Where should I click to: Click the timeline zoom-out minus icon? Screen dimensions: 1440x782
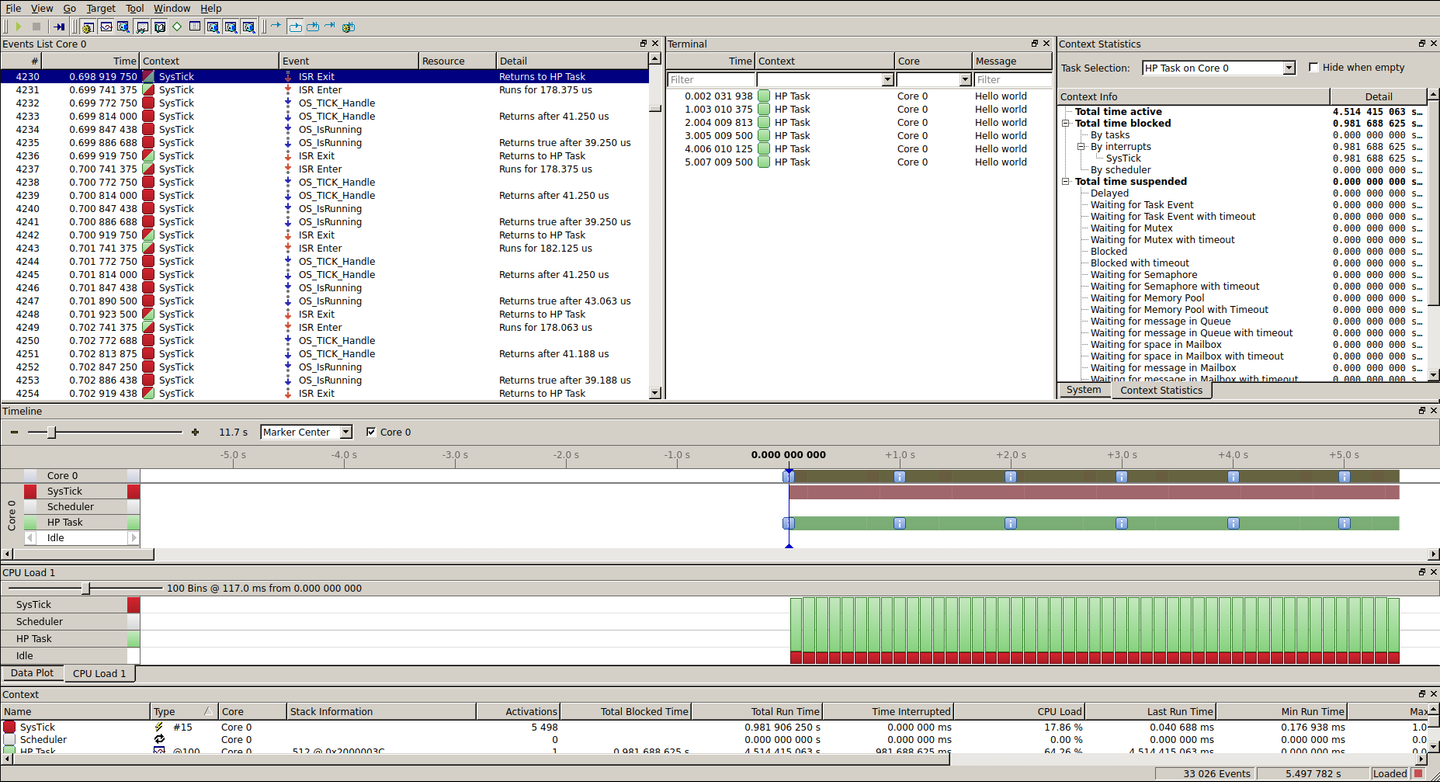14,432
